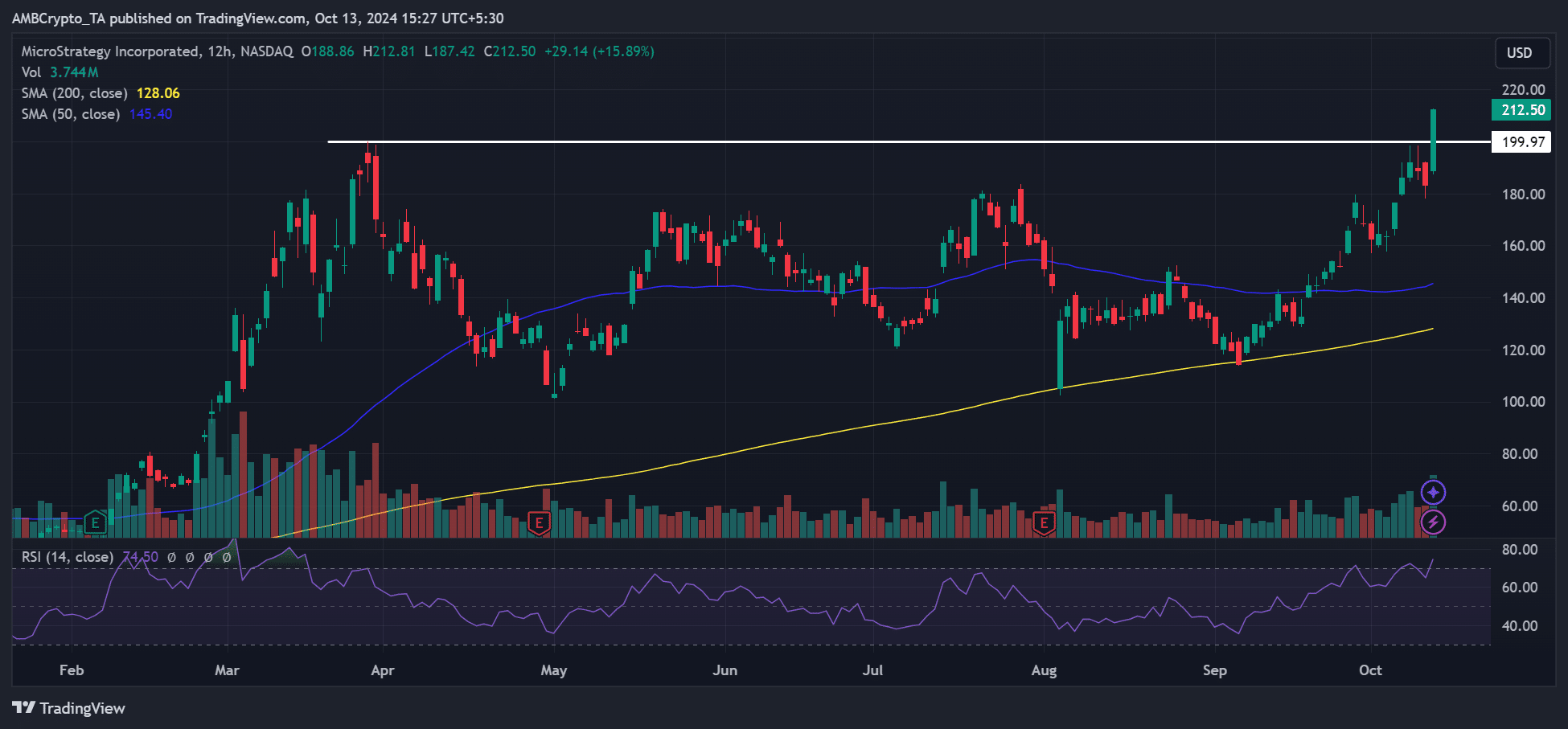Image resolution: width=1568 pixels, height=729 pixels.
Task: Click the earnings E marker near August
Action: pos(1044,523)
